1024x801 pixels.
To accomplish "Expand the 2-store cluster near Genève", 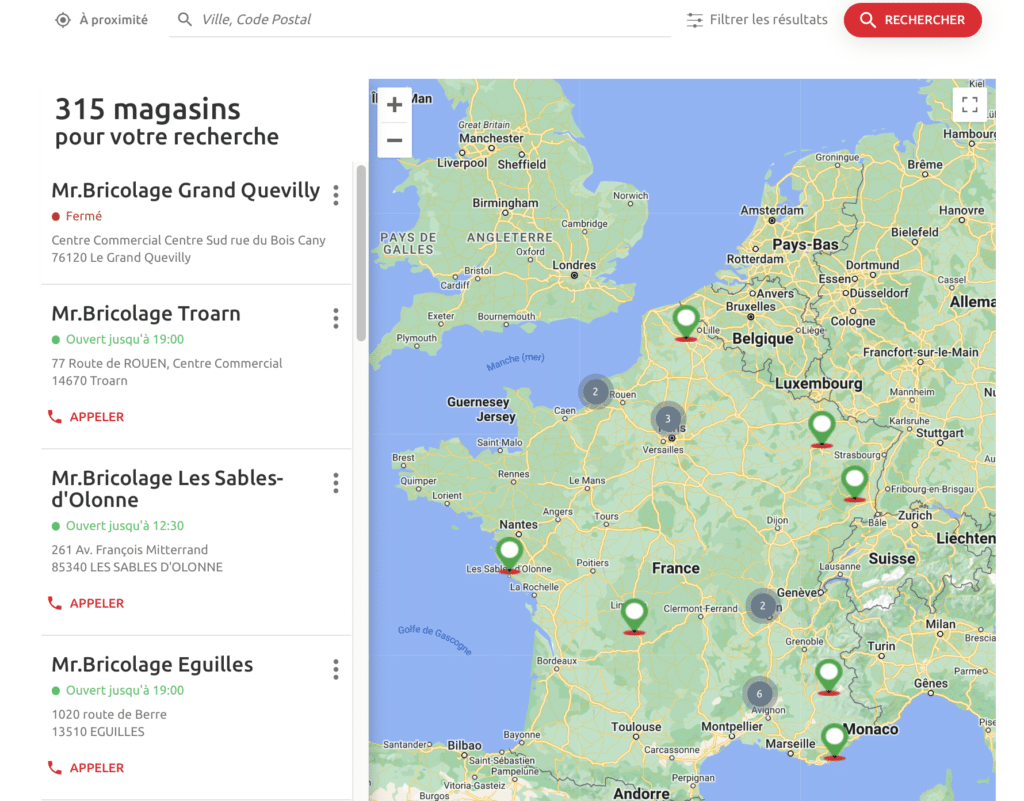I will [762, 605].
